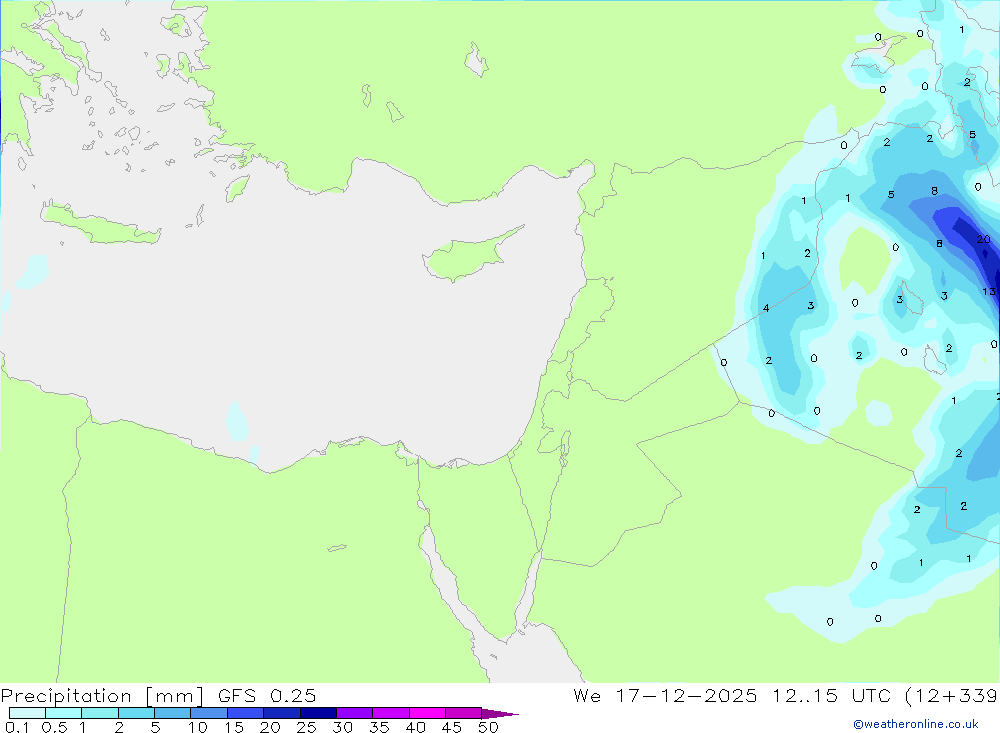Click the '20' precipitation value on the map
Viewport: 1000px width, 733px height.
coord(983,239)
